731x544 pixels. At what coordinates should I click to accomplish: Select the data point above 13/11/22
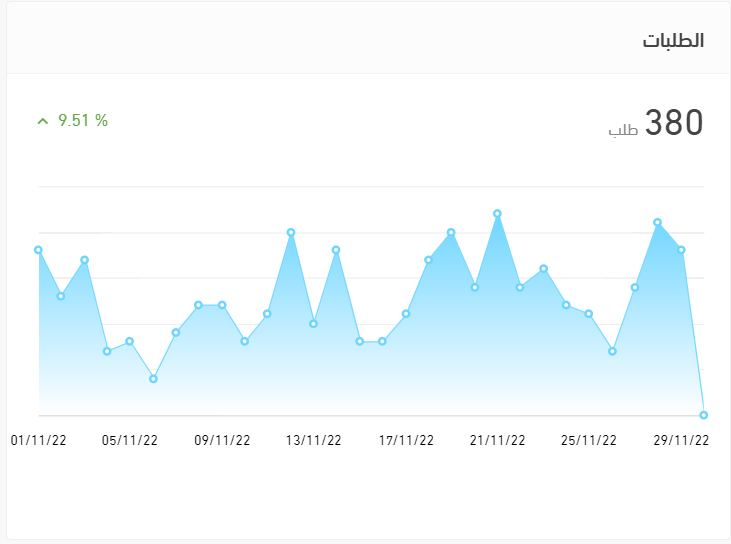coord(314,324)
